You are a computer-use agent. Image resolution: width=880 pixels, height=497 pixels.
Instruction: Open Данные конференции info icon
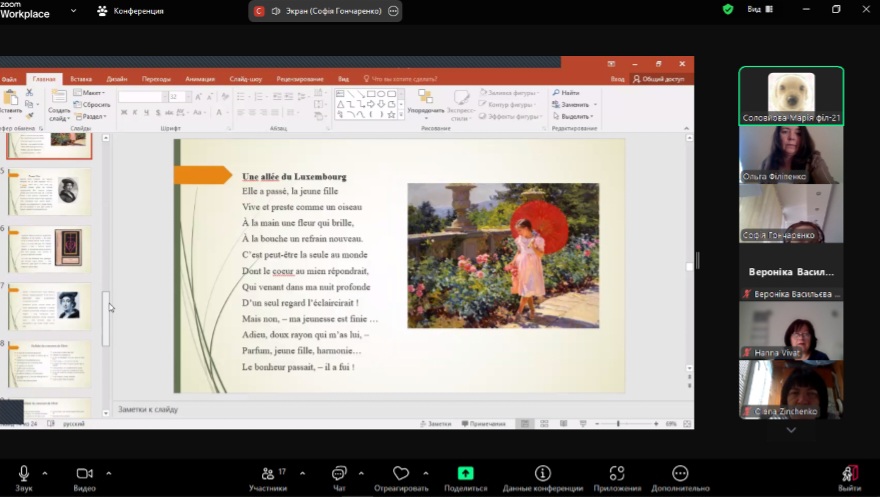click(x=543, y=473)
